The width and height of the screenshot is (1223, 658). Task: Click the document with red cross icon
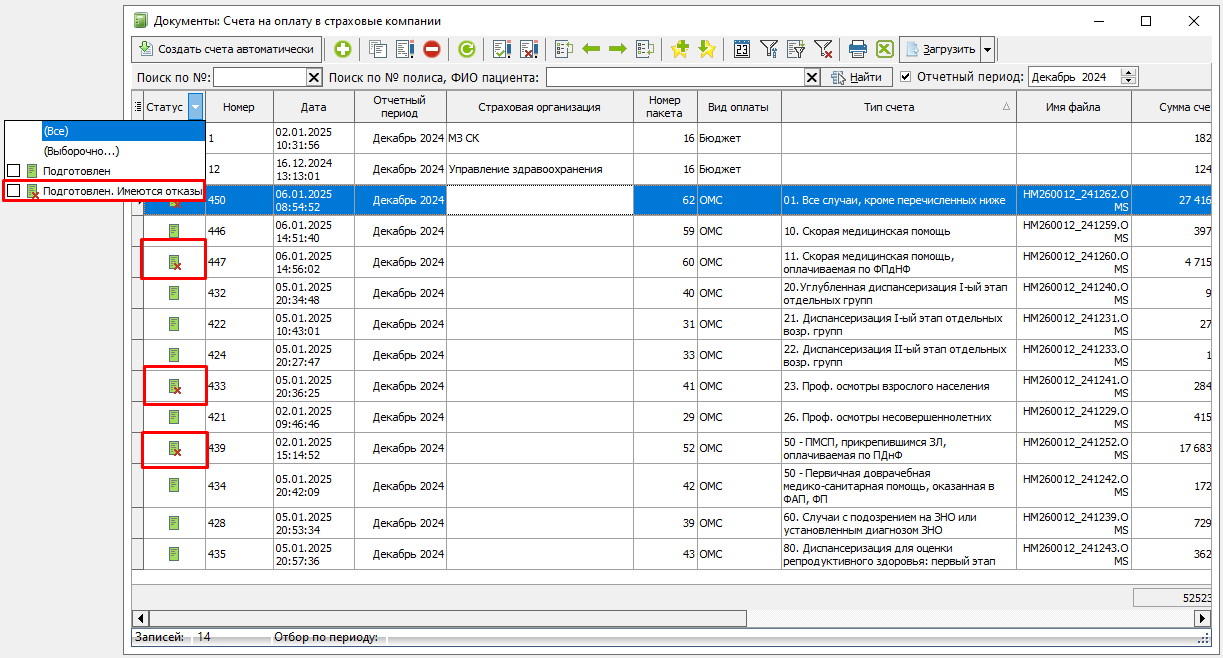coord(529,49)
